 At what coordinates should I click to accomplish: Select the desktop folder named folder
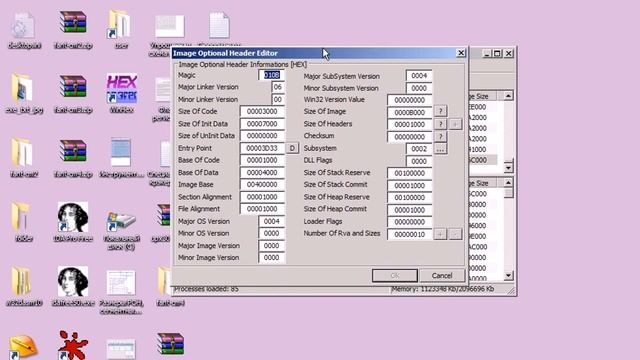coord(23,222)
